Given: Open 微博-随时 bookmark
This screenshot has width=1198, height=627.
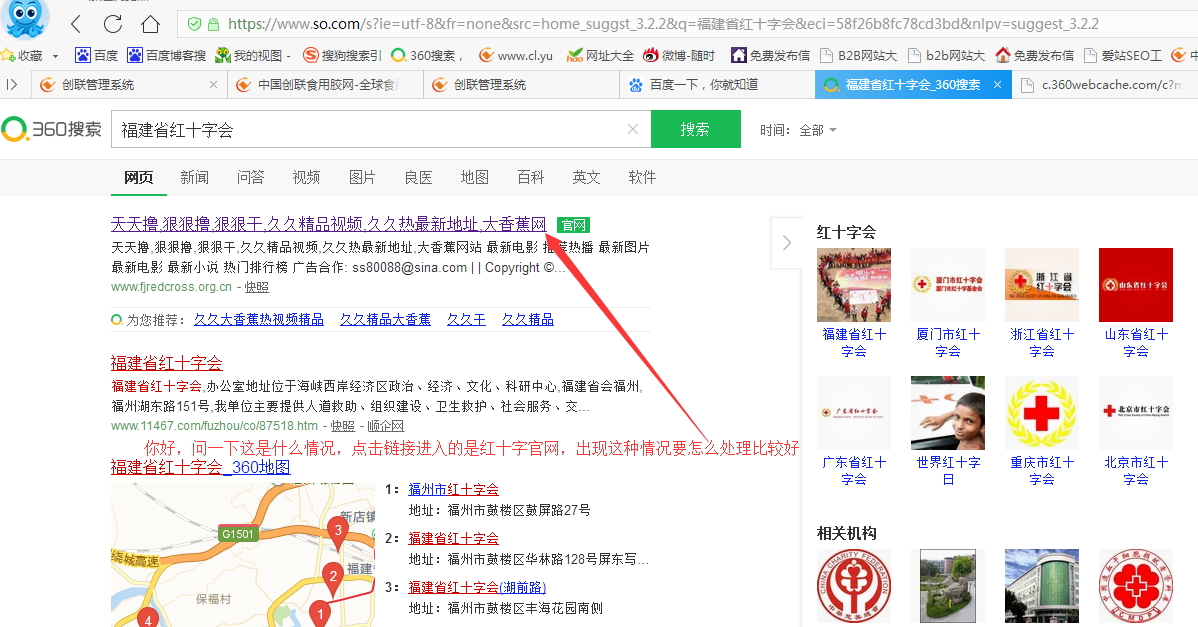Looking at the screenshot, I should [x=679, y=55].
